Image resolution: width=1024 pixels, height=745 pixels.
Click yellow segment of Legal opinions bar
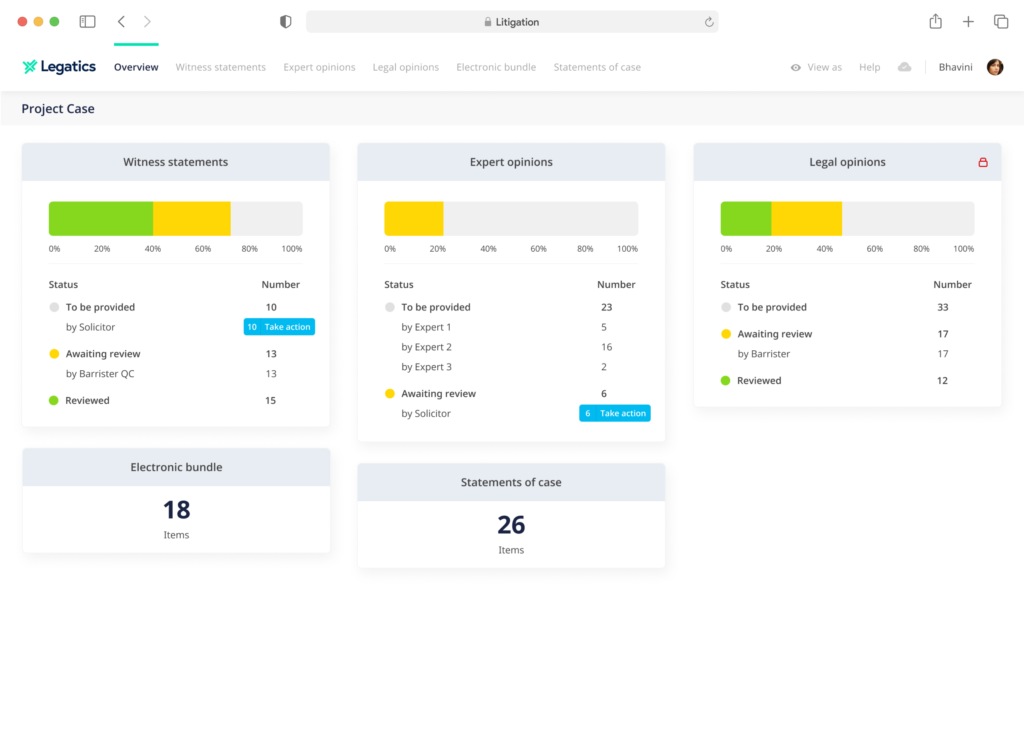[x=807, y=219]
